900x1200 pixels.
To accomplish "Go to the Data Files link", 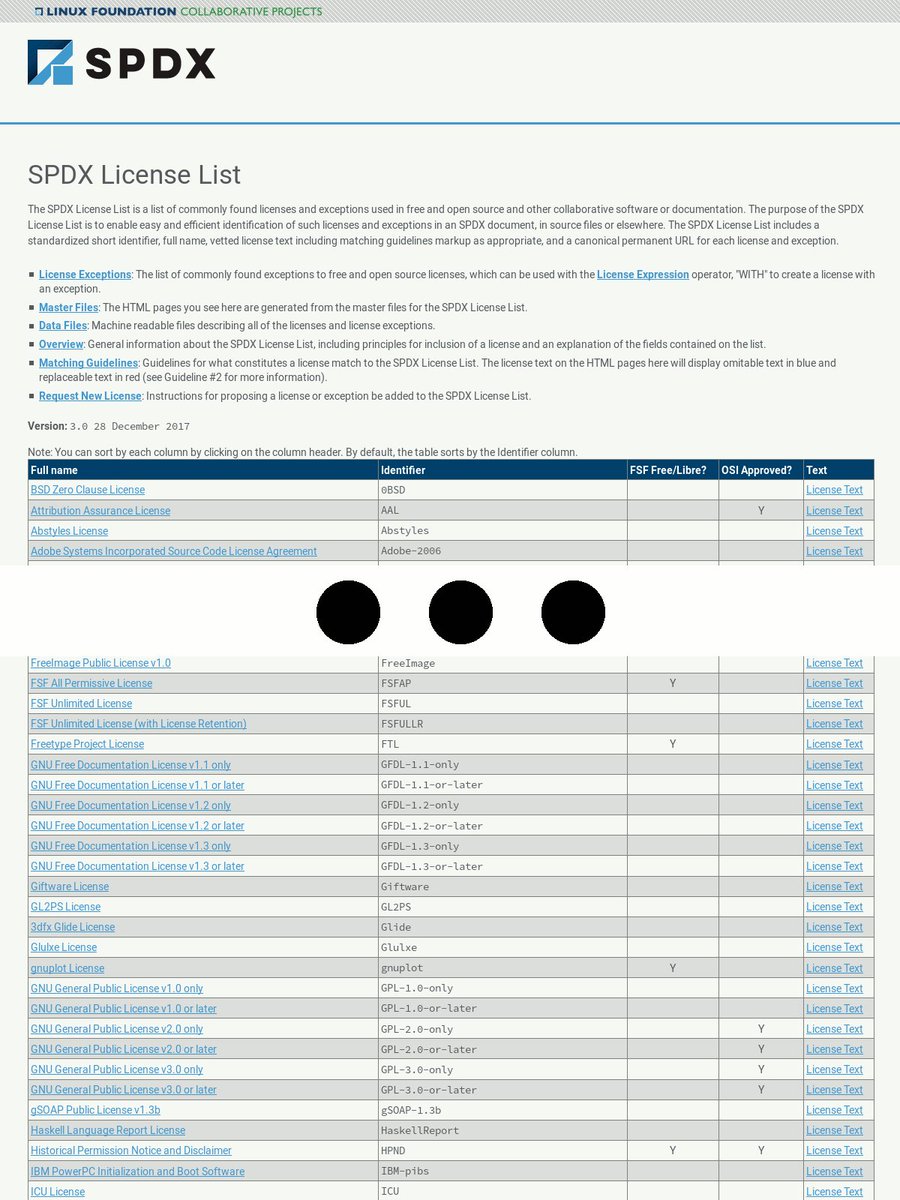I will pyautogui.click(x=63, y=325).
